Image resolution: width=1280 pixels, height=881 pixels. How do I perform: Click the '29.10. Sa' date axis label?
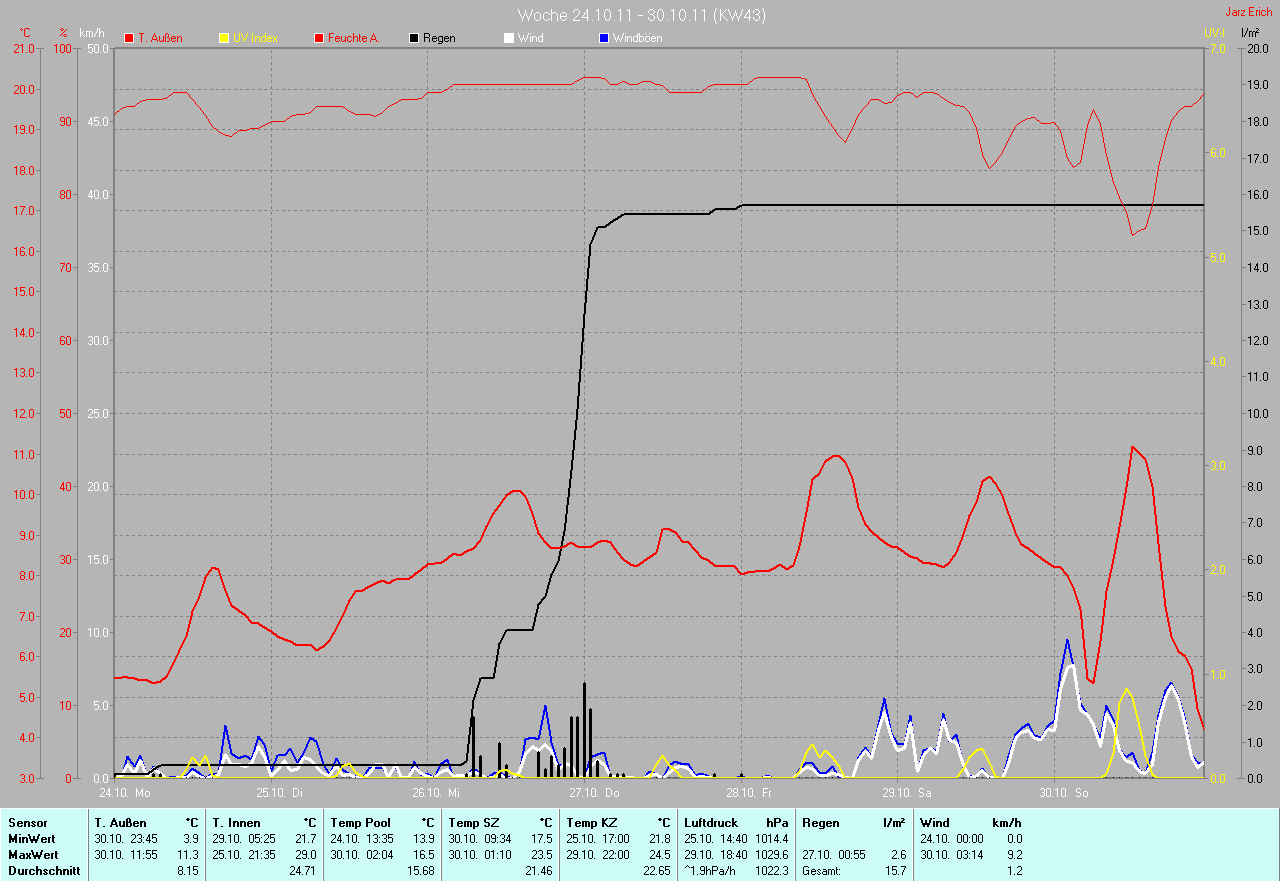point(907,792)
